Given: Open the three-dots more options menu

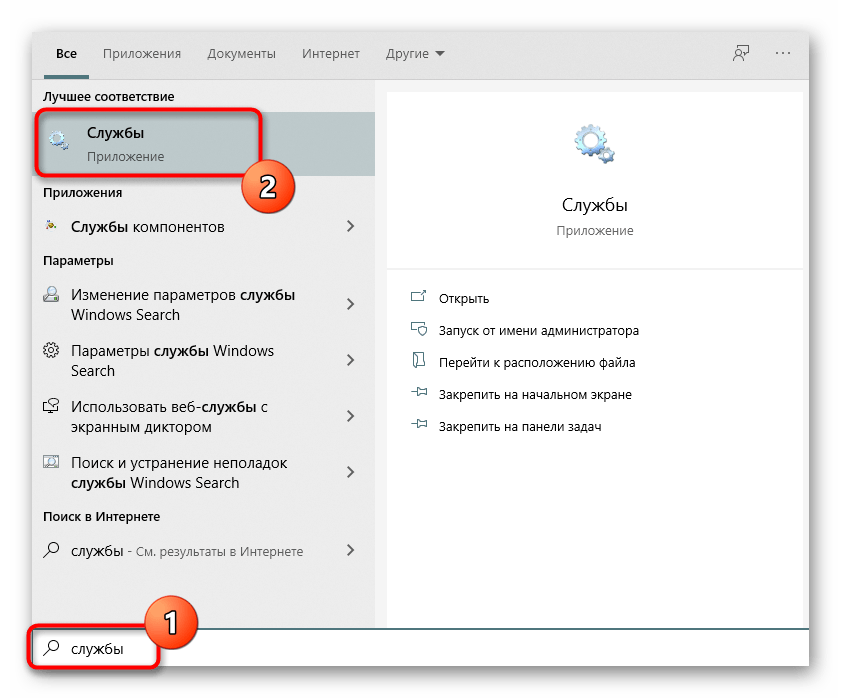Looking at the screenshot, I should click(783, 54).
